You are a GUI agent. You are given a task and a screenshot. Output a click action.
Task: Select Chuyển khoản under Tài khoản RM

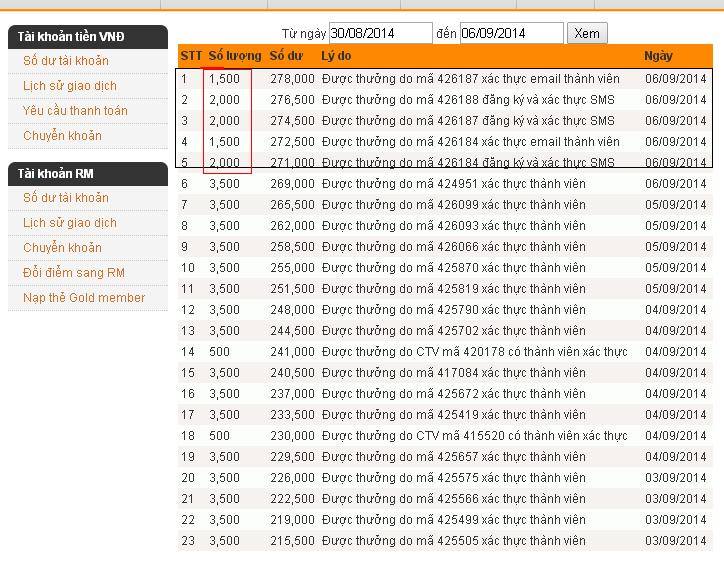62,248
